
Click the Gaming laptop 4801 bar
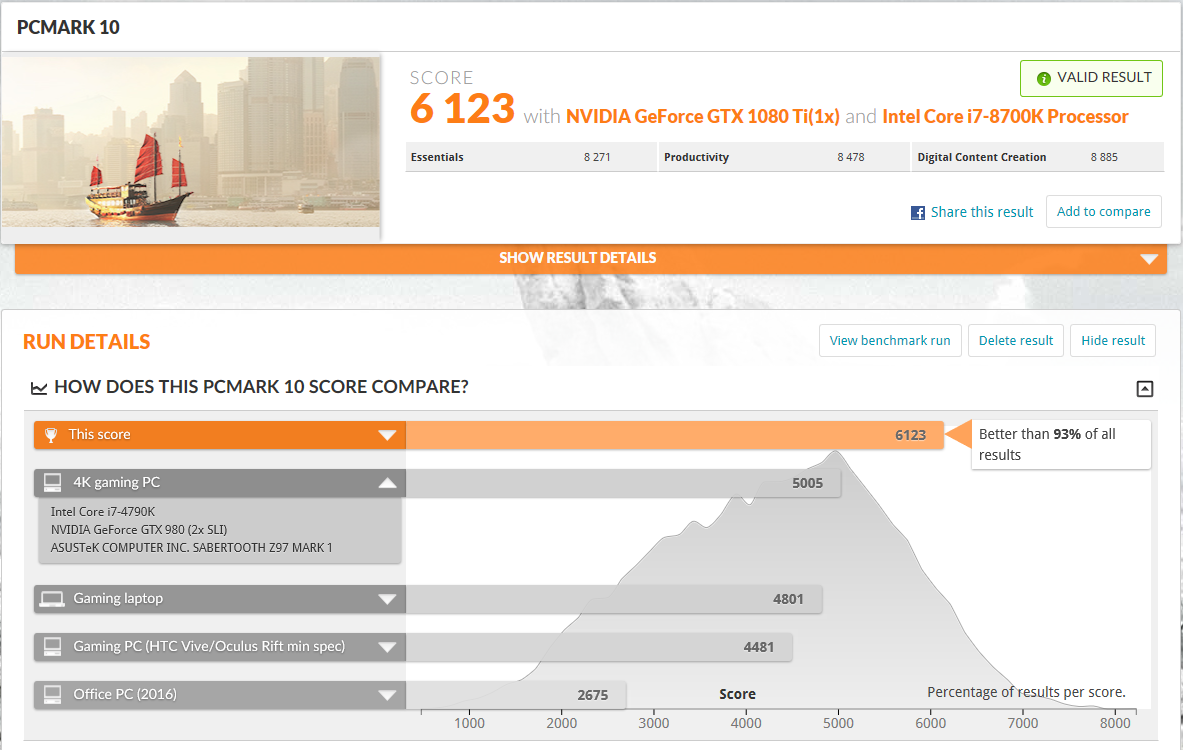(x=614, y=599)
